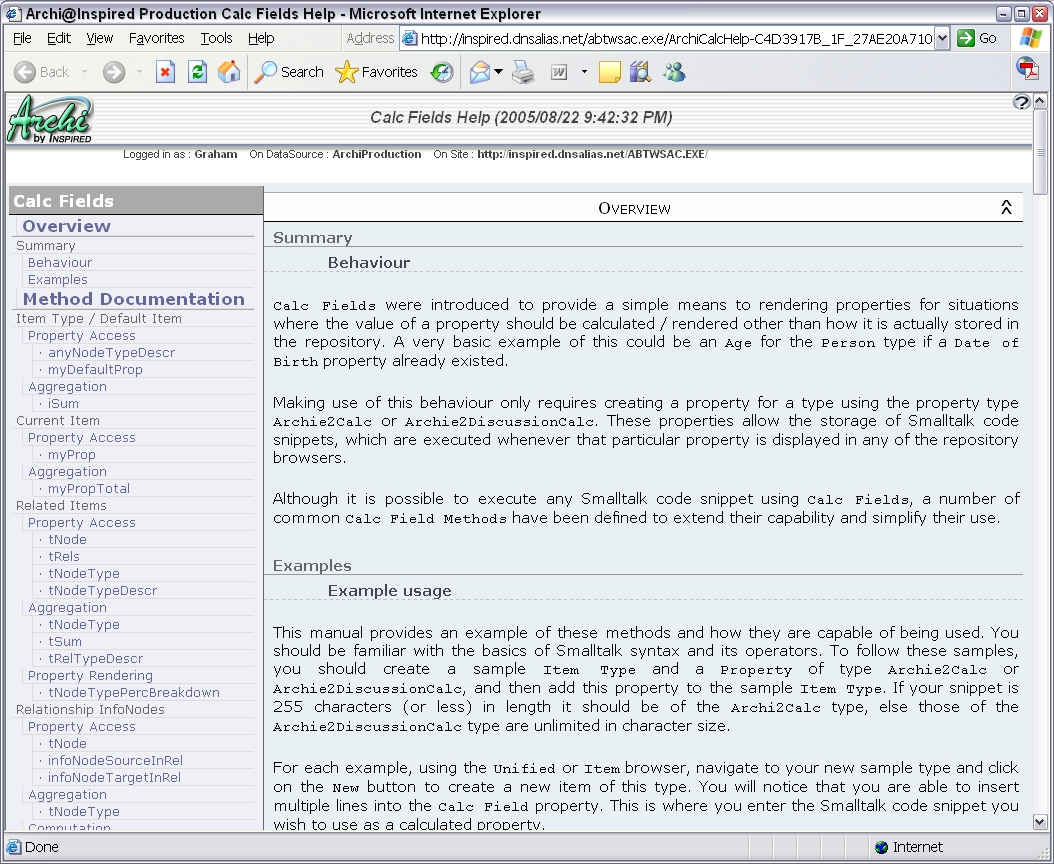Click the Archi by Inspired logo

click(50, 120)
